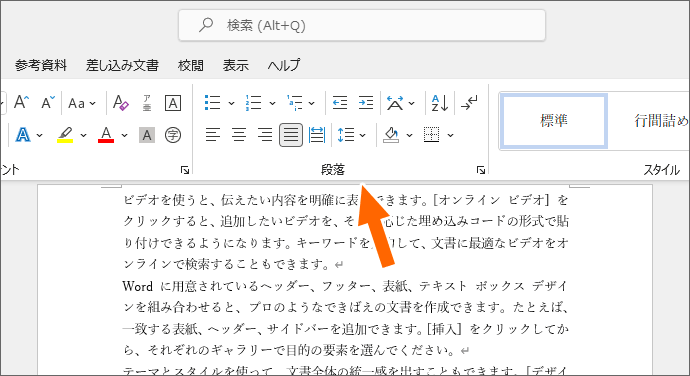690x376 pixels.
Task: Apply borders icon
Action: 431,135
